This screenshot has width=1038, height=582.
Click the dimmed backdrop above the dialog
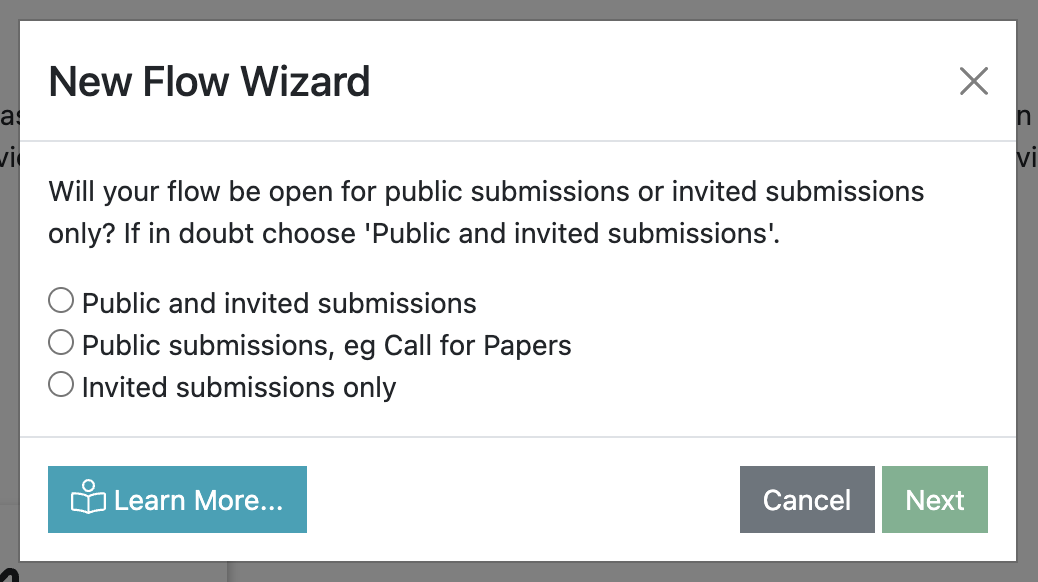[x=500, y=9]
